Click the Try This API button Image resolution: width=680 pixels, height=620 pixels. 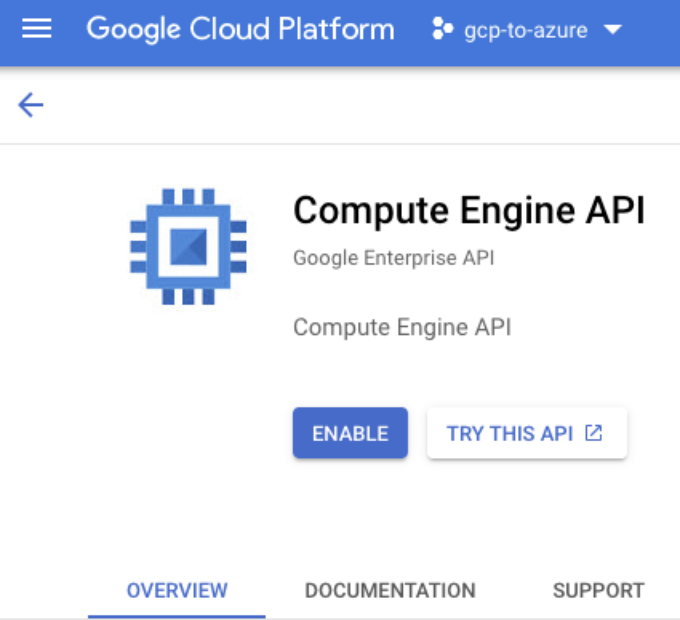pyautogui.click(x=527, y=433)
